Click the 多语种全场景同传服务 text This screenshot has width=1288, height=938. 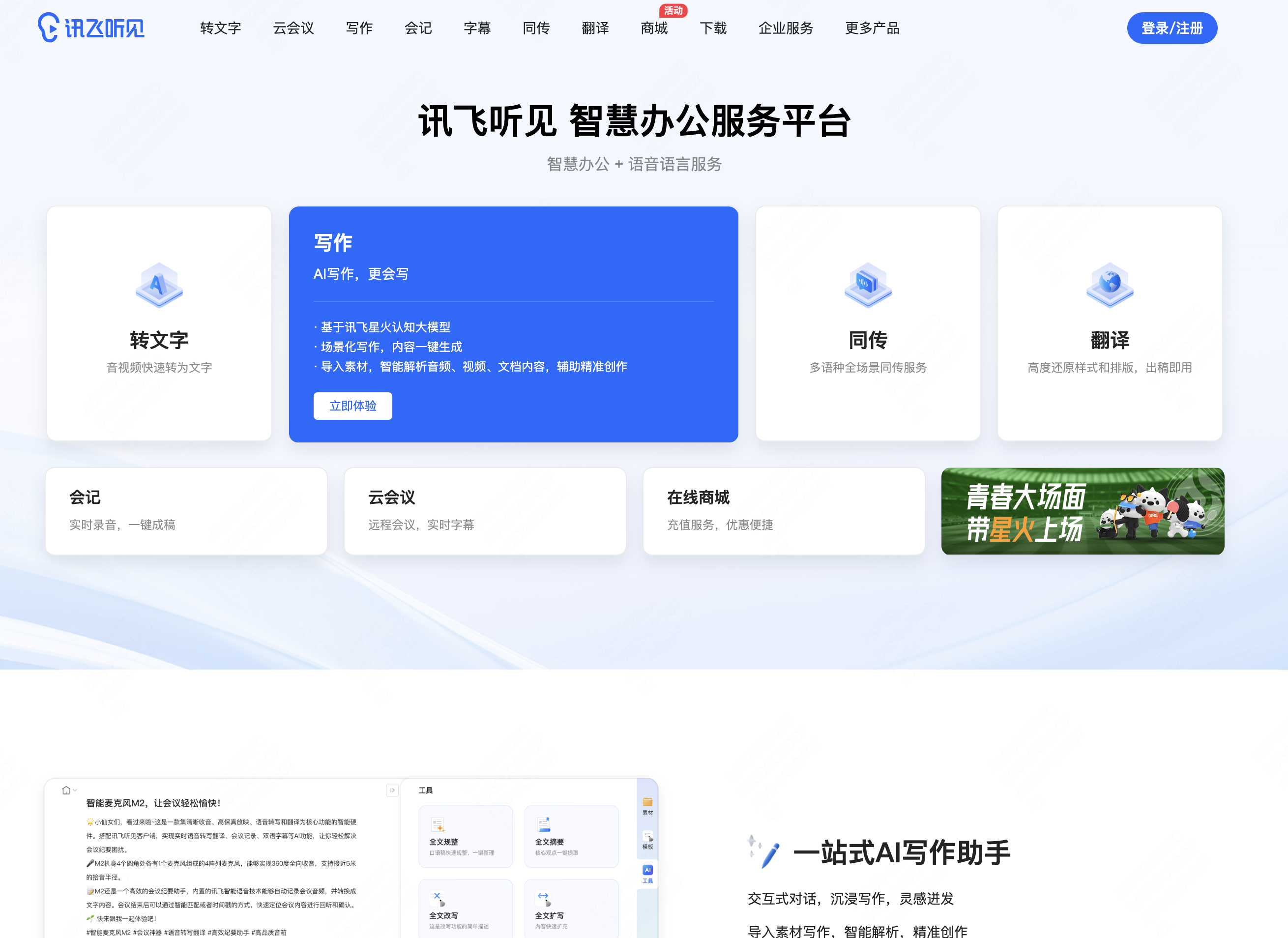click(868, 367)
